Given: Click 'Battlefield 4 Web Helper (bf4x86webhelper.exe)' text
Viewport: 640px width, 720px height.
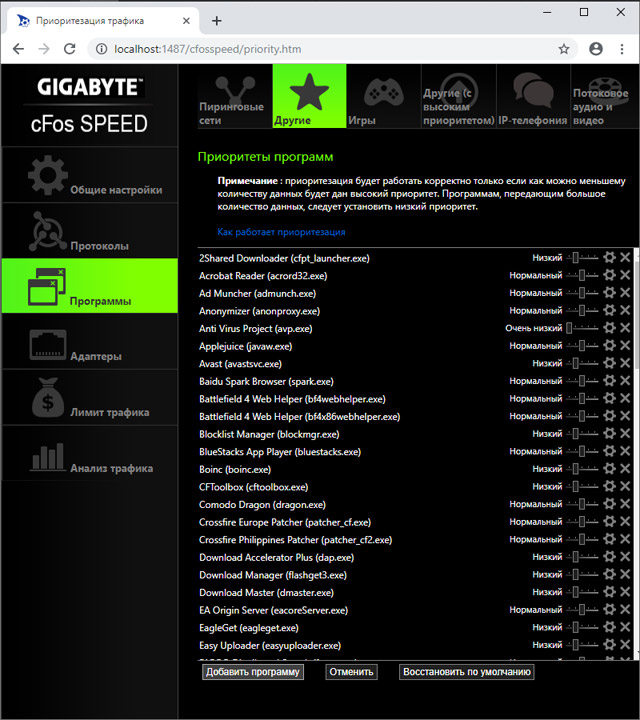Looking at the screenshot, I should (299, 416).
